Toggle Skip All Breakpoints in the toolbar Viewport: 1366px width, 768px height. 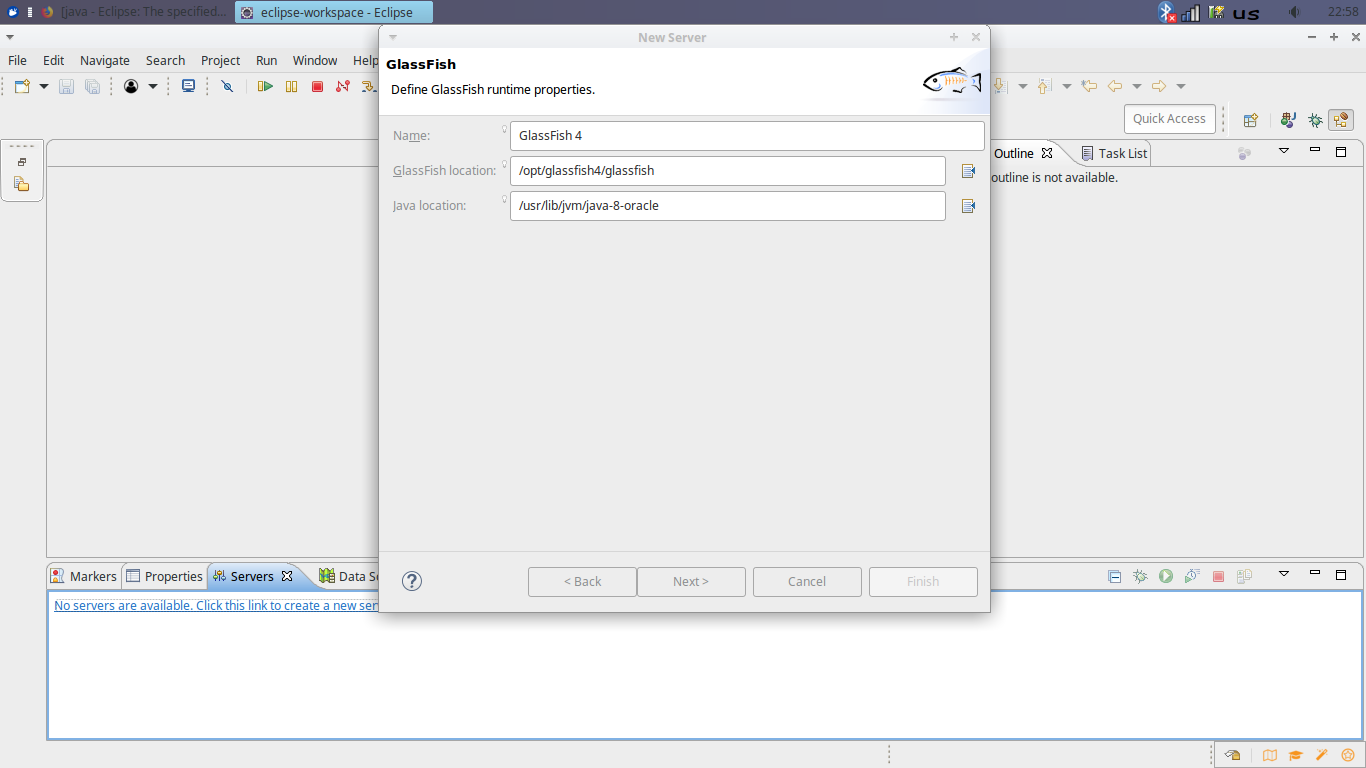tap(227, 87)
